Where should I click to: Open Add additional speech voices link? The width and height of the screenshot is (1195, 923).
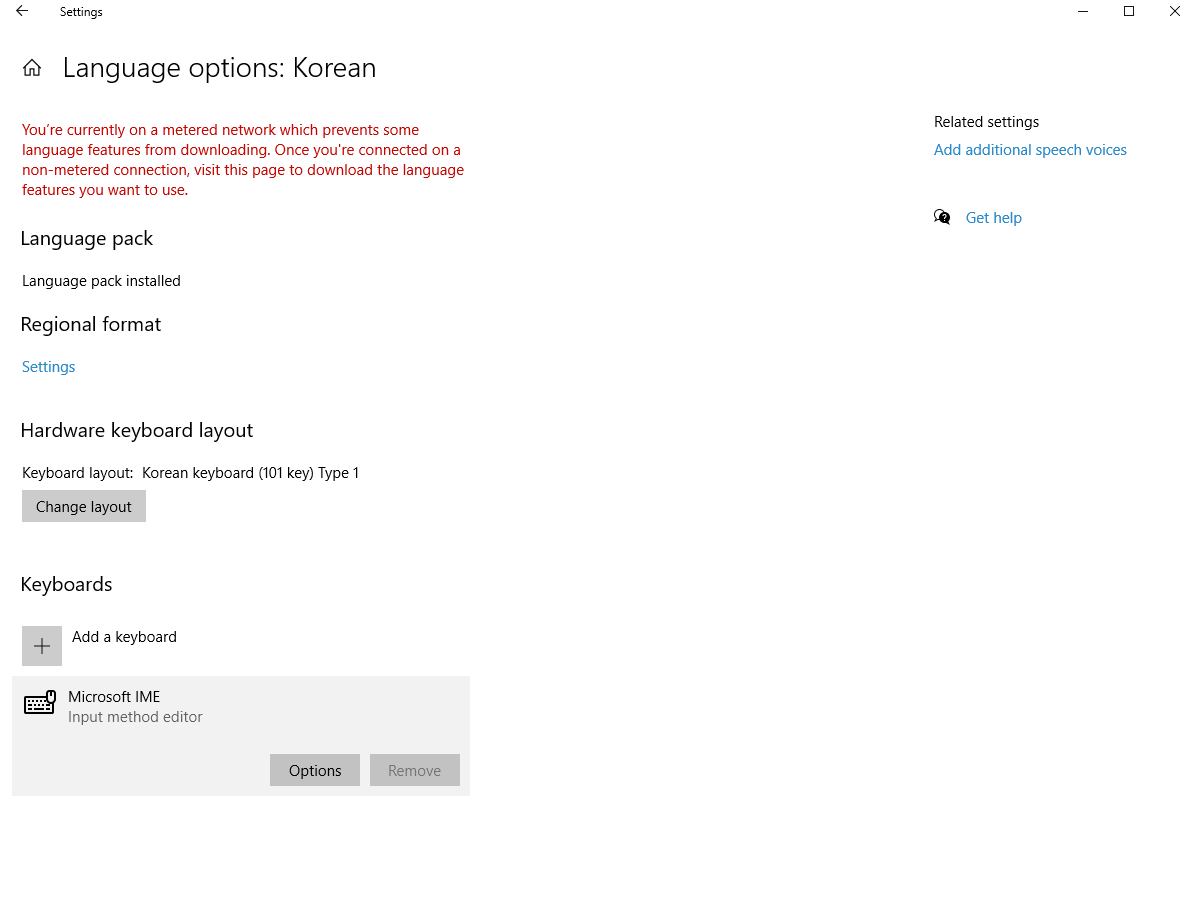point(1030,149)
